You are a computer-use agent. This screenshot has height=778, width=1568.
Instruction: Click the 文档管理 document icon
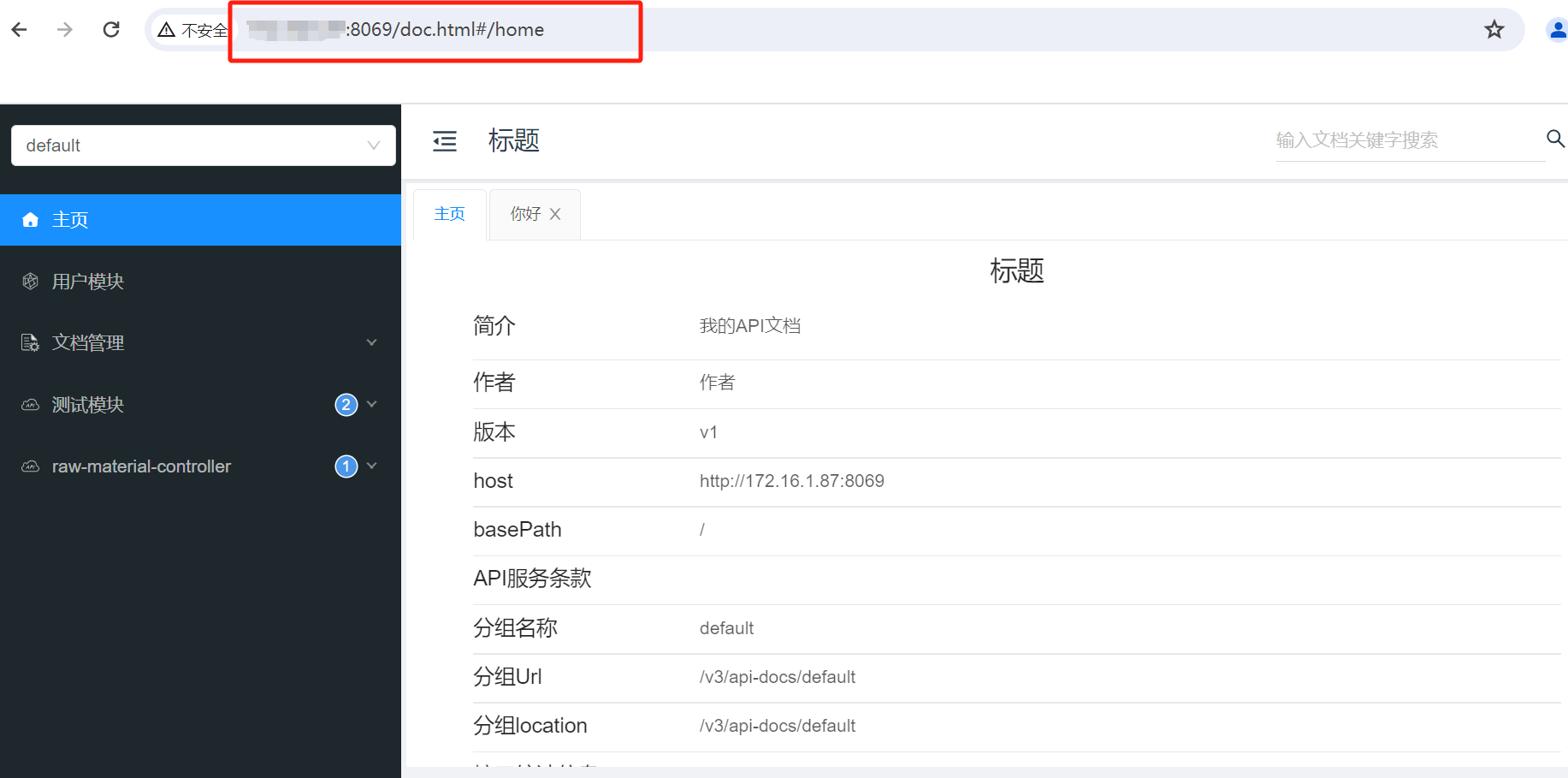coord(31,343)
